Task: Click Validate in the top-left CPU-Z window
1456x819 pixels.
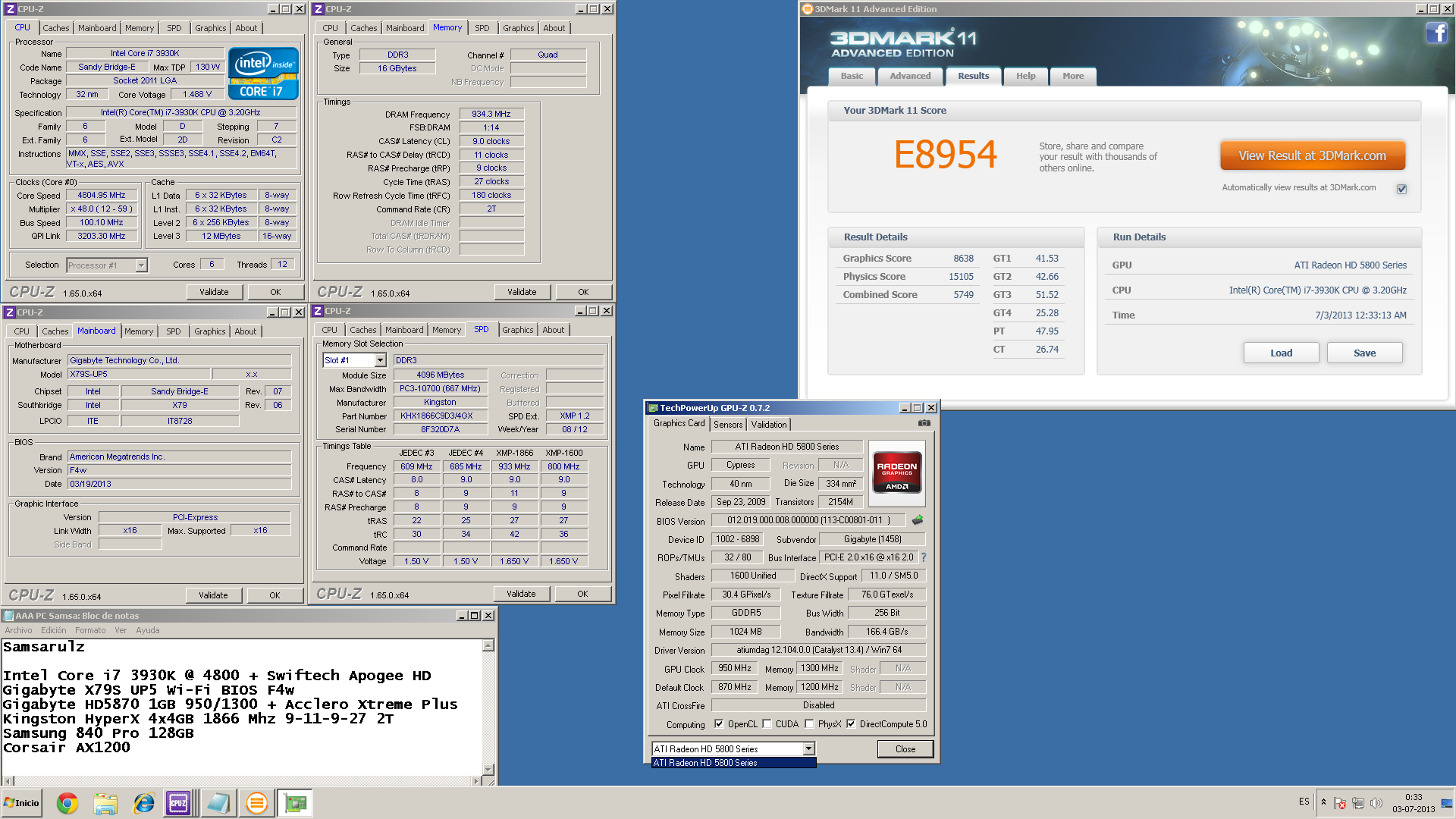Action: click(x=214, y=292)
